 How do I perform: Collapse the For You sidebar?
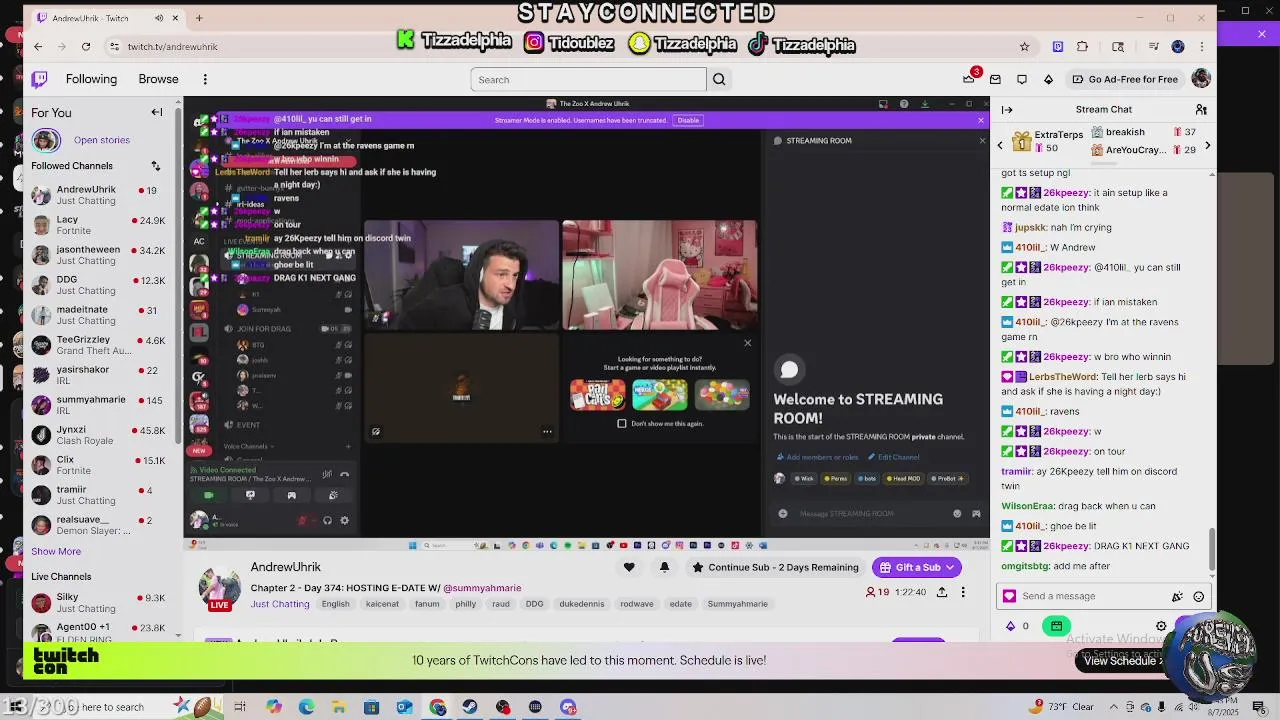[157, 112]
